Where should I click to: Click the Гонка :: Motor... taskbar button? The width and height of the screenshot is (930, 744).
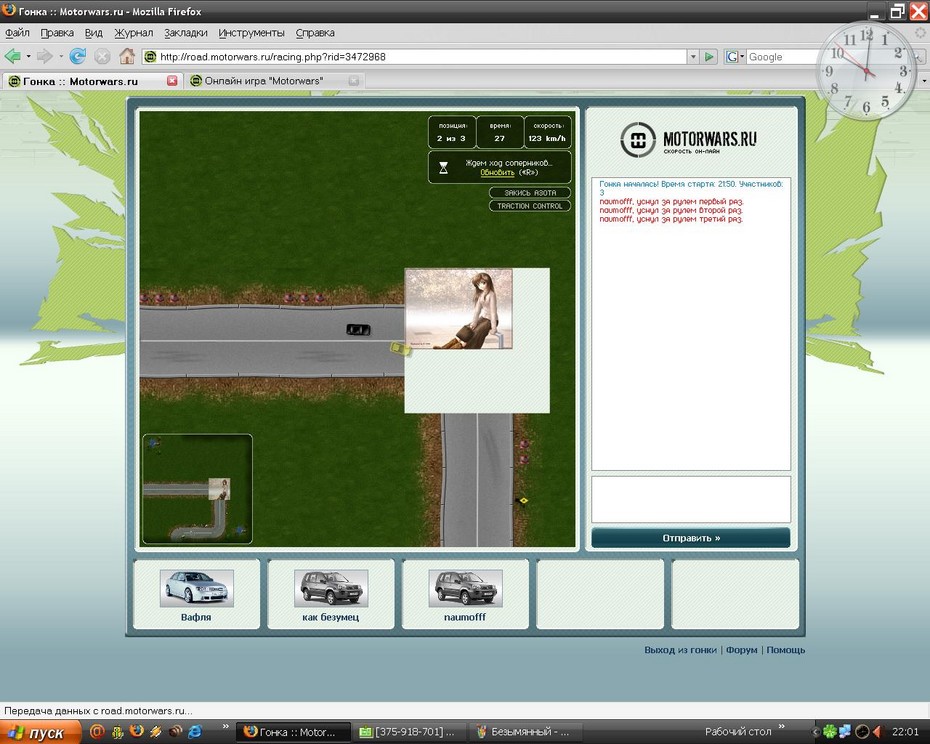[294, 732]
